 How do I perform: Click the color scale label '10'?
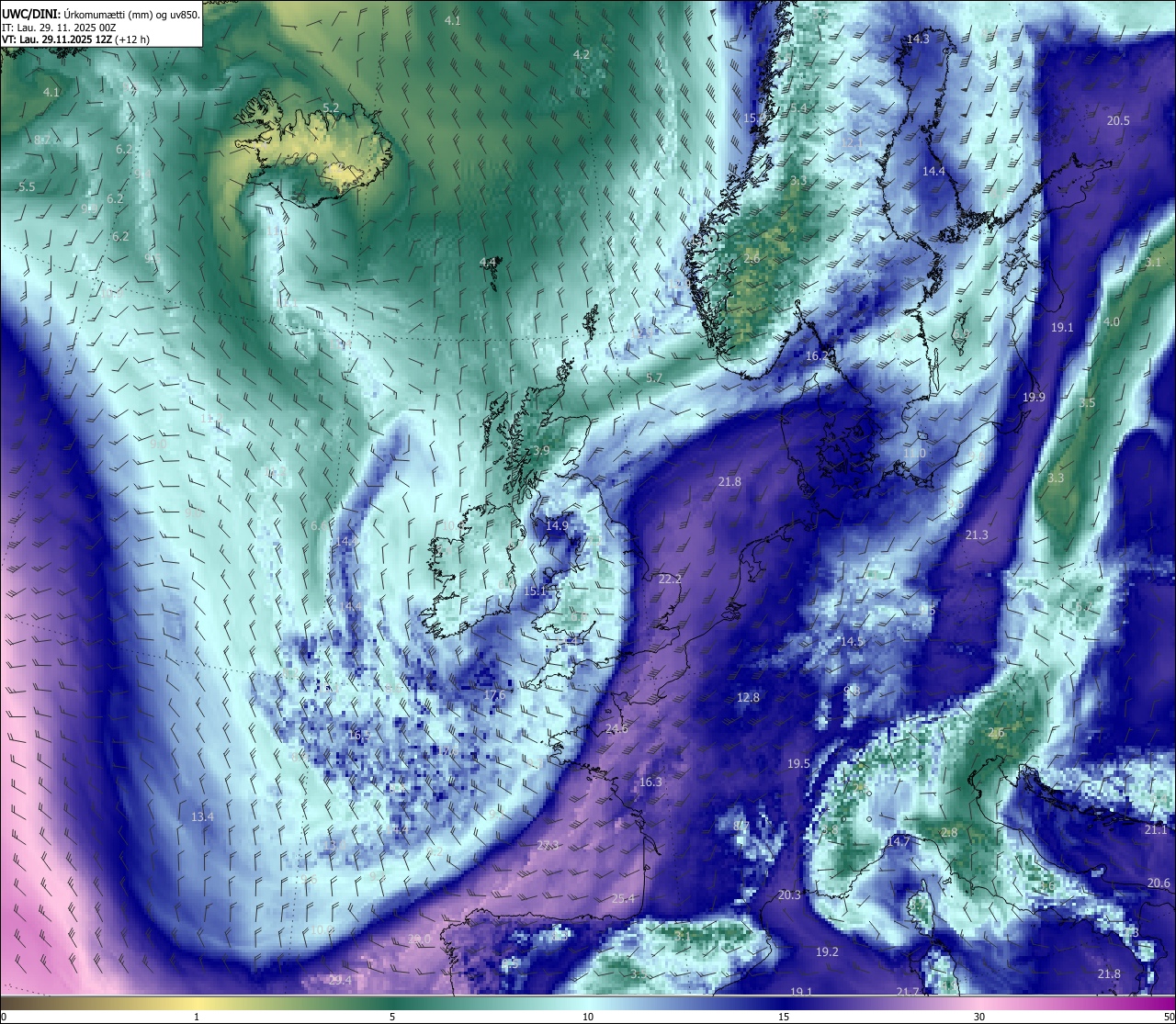(x=588, y=1017)
